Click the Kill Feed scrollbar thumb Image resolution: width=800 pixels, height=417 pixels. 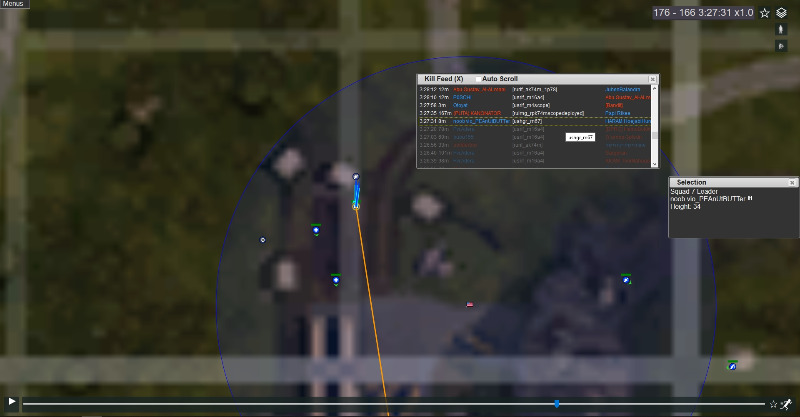pyautogui.click(x=655, y=136)
